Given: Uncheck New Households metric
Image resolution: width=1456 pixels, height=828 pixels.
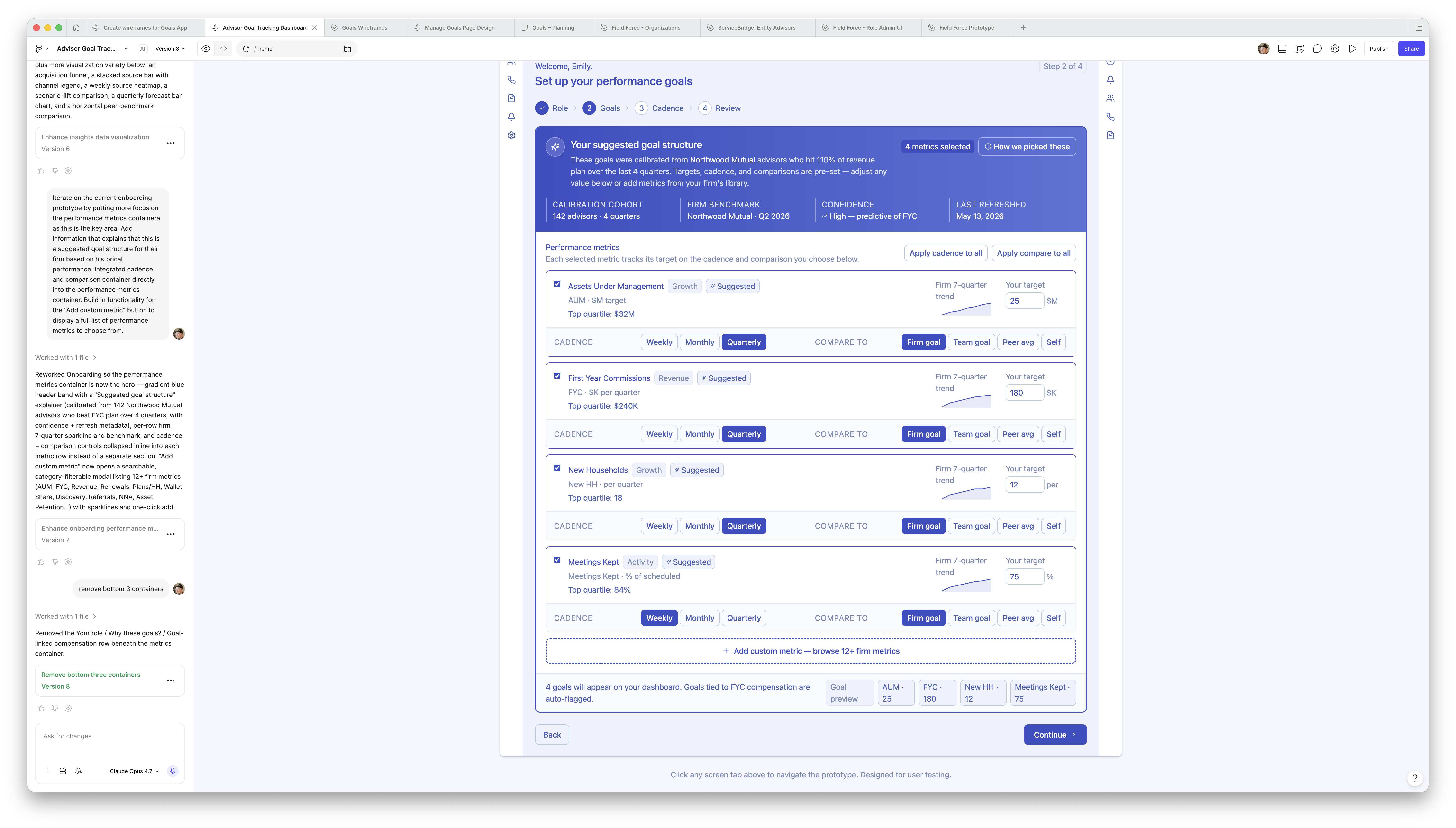Looking at the screenshot, I should point(557,468).
